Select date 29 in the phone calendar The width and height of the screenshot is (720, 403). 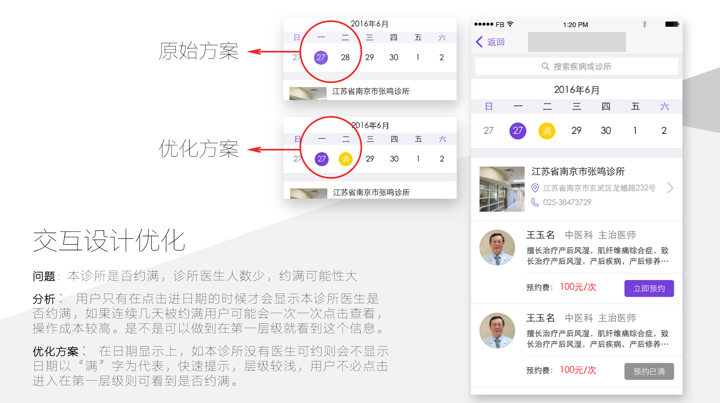coord(576,130)
